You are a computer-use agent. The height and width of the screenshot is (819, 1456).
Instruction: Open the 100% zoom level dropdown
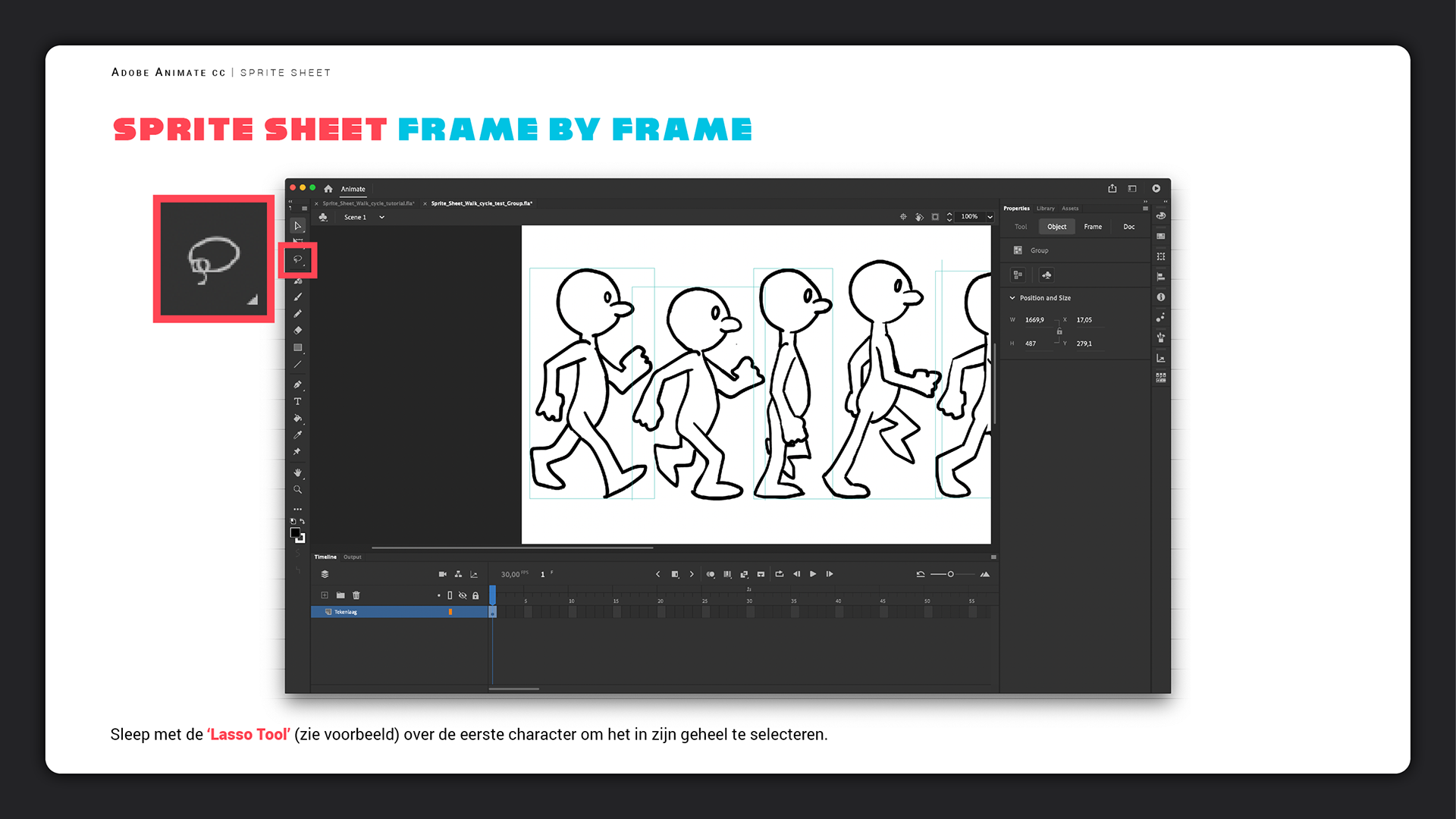(x=990, y=217)
